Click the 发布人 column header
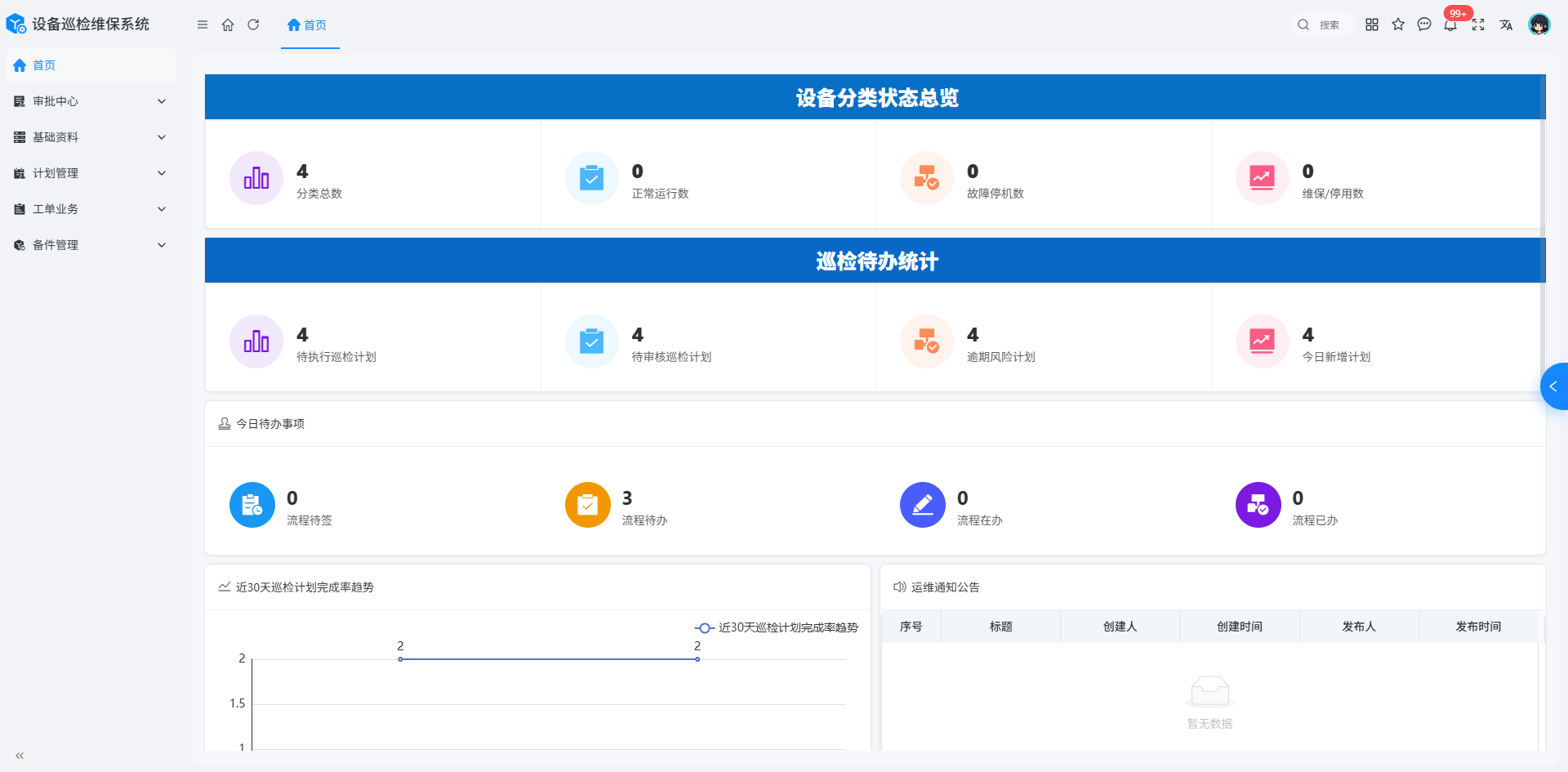This screenshot has width=1568, height=772. pyautogui.click(x=1359, y=627)
